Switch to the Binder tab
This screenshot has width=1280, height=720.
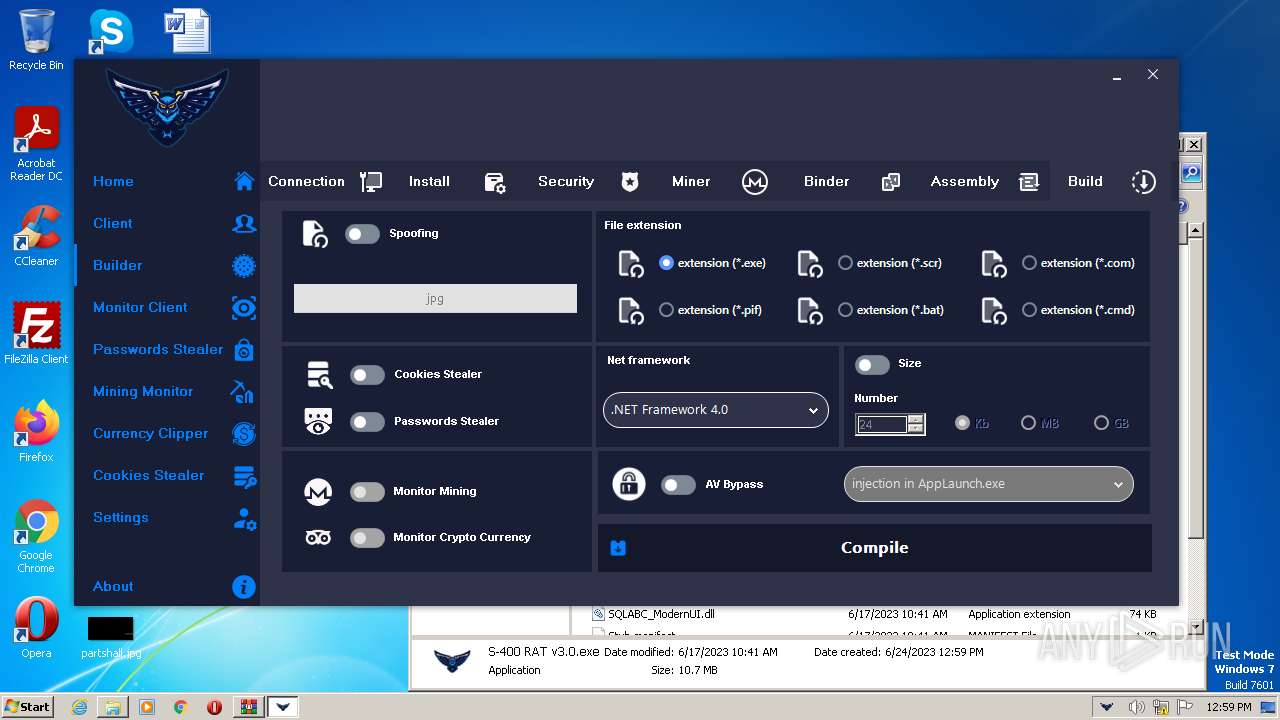[x=827, y=181]
